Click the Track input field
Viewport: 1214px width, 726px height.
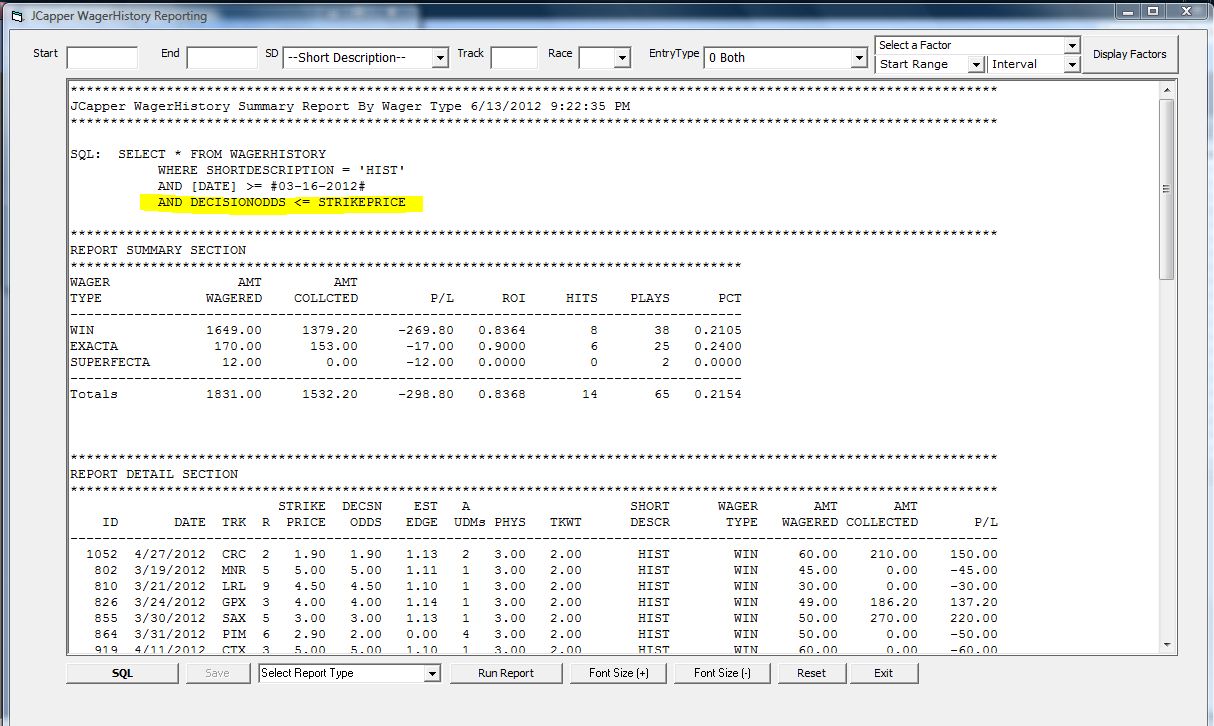tap(514, 57)
